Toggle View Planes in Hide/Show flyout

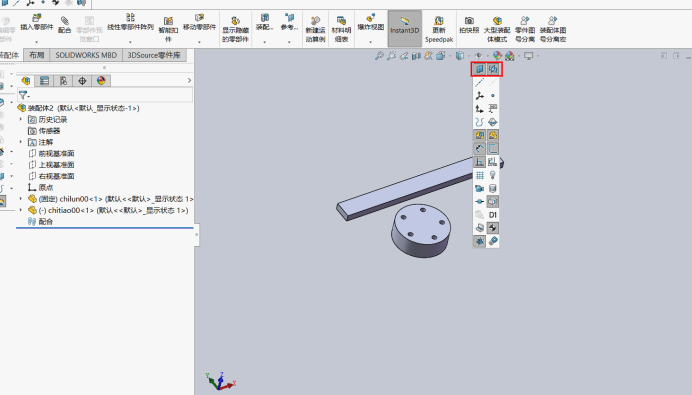(x=480, y=69)
